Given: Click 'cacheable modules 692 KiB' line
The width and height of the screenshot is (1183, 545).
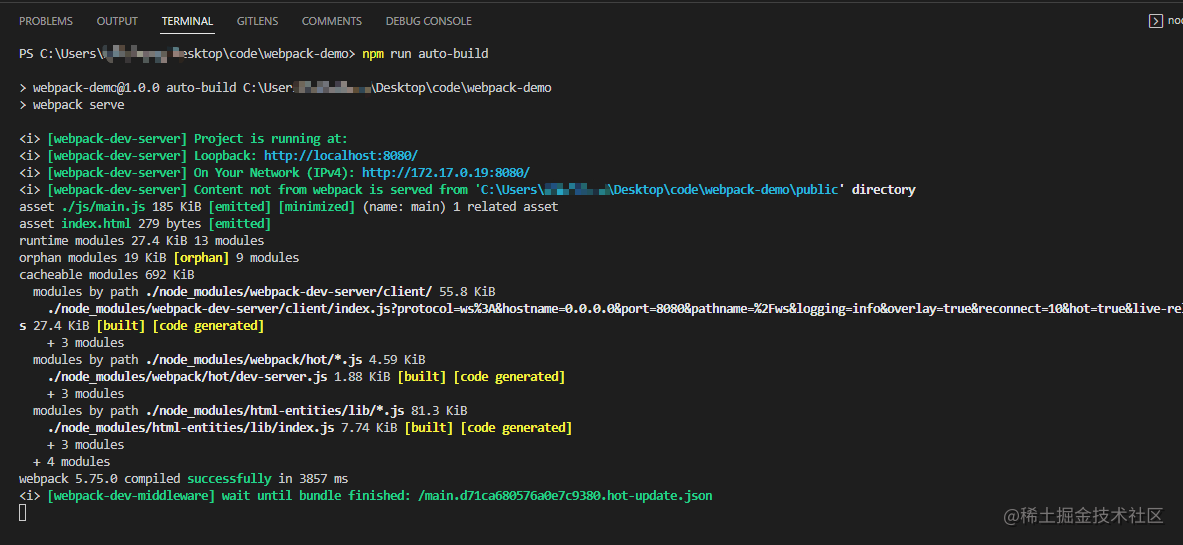Looking at the screenshot, I should tap(106, 275).
